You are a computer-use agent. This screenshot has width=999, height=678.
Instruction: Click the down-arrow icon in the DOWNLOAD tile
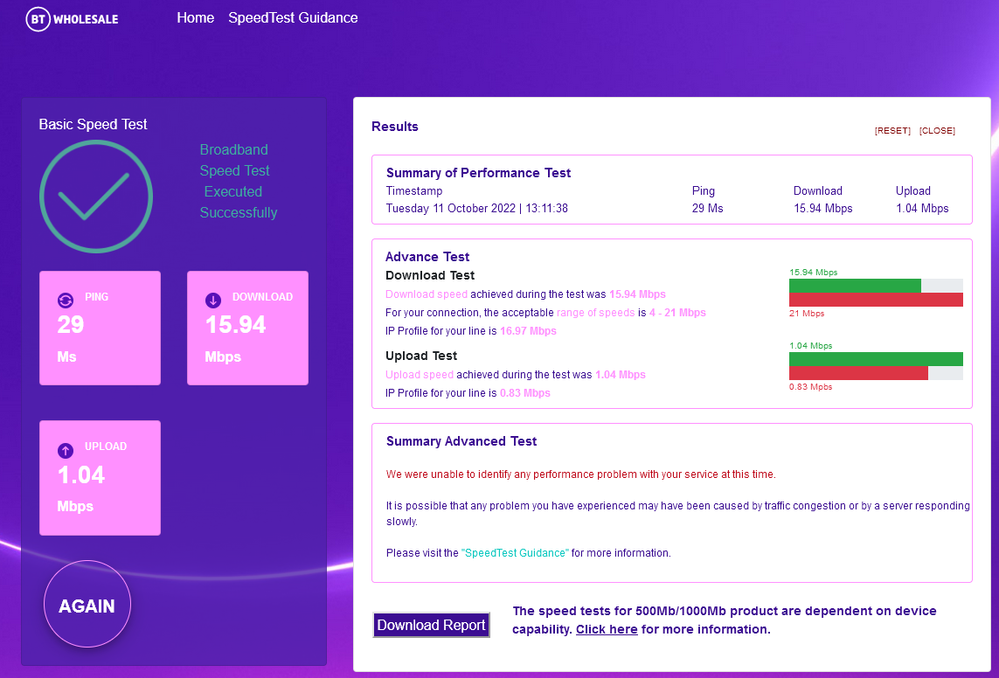tap(213, 299)
